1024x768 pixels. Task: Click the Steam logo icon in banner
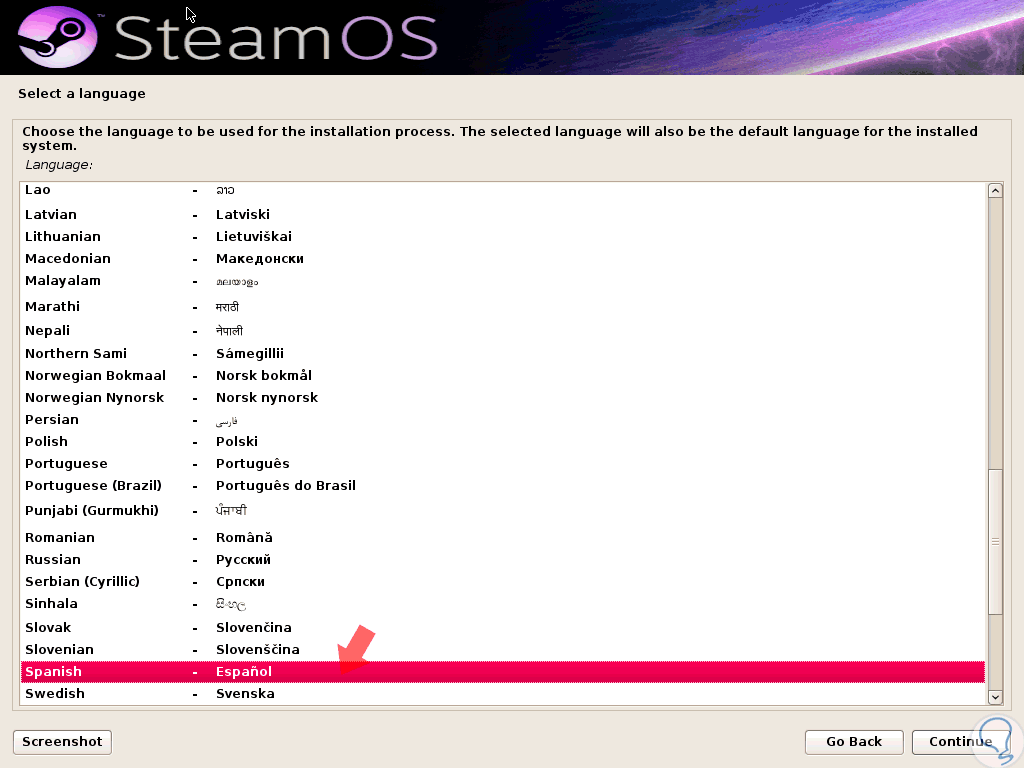(57, 37)
